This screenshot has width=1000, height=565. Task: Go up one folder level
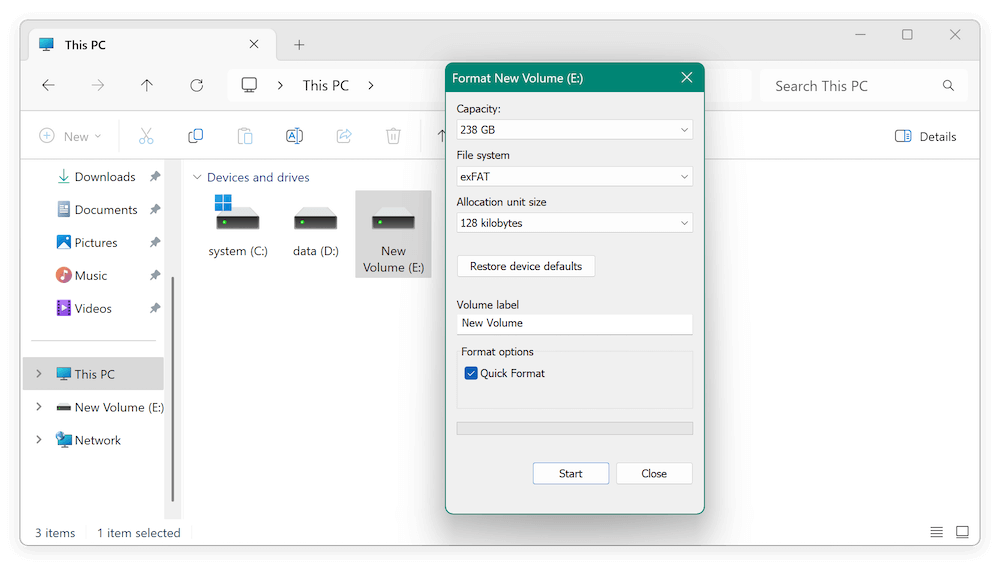[147, 86]
